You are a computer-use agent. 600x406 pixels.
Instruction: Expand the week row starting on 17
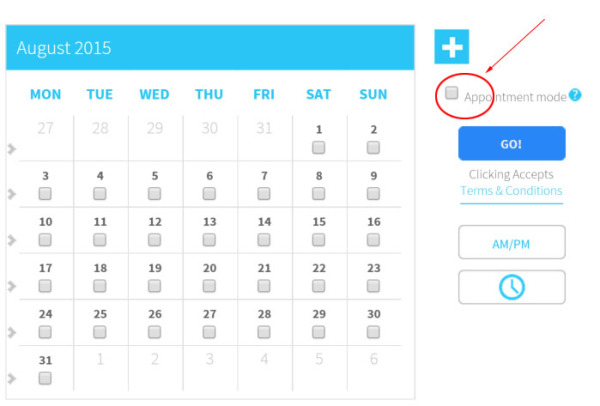point(12,286)
